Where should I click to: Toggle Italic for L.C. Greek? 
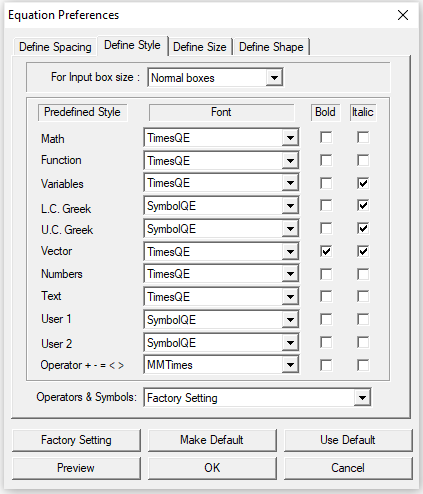pyautogui.click(x=363, y=205)
